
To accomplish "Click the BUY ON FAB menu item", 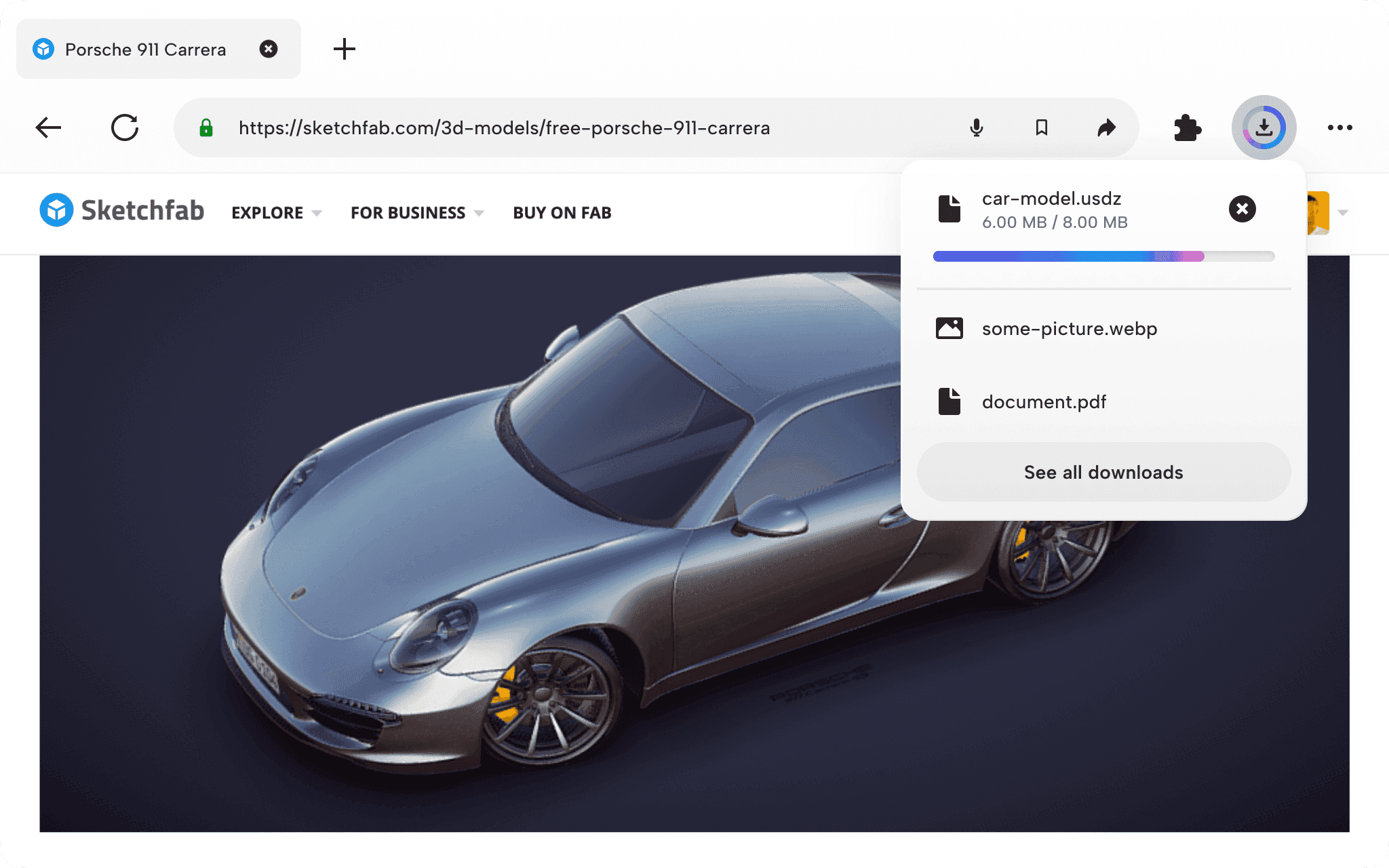I will [x=562, y=213].
